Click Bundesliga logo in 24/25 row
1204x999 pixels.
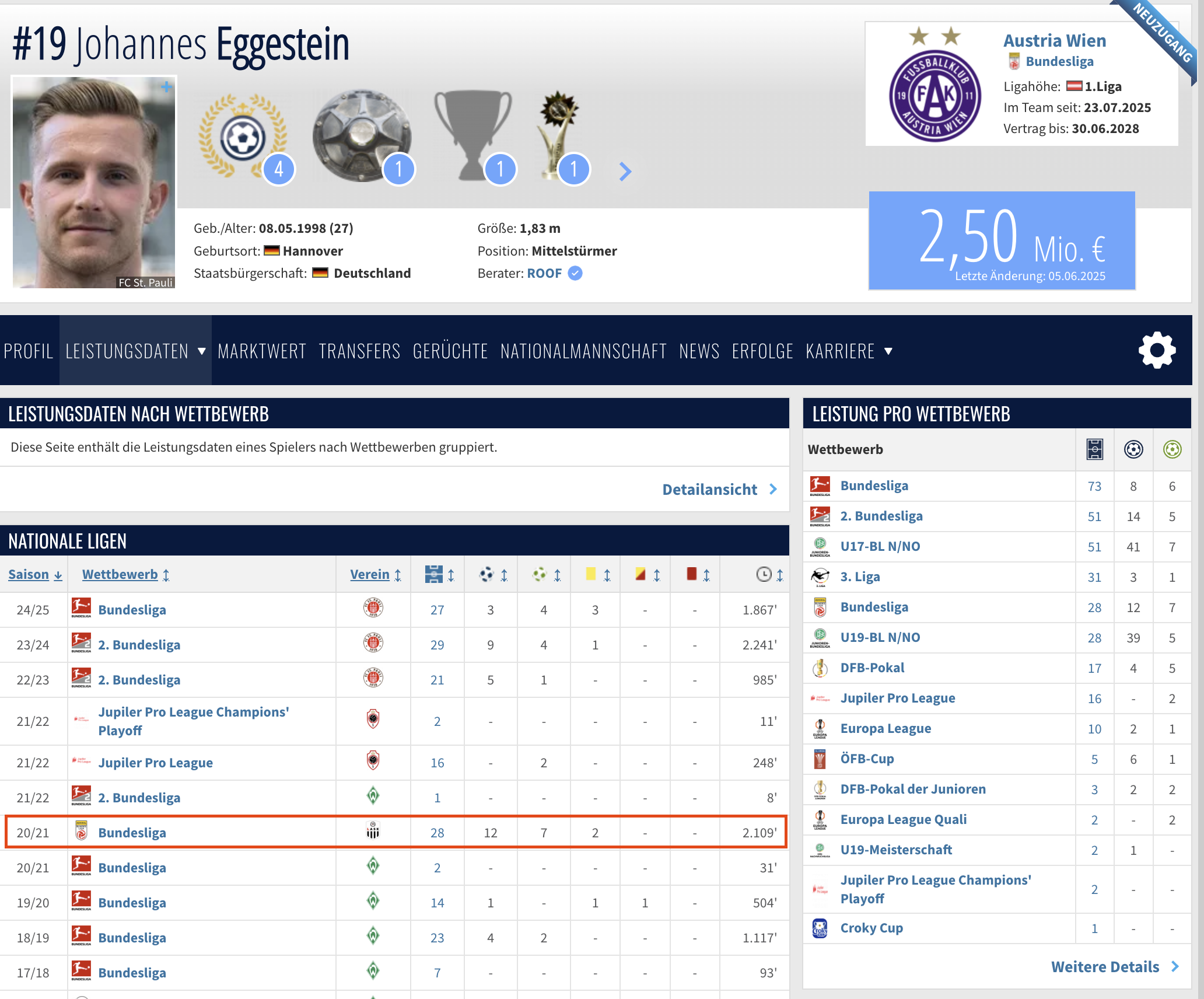pos(81,608)
